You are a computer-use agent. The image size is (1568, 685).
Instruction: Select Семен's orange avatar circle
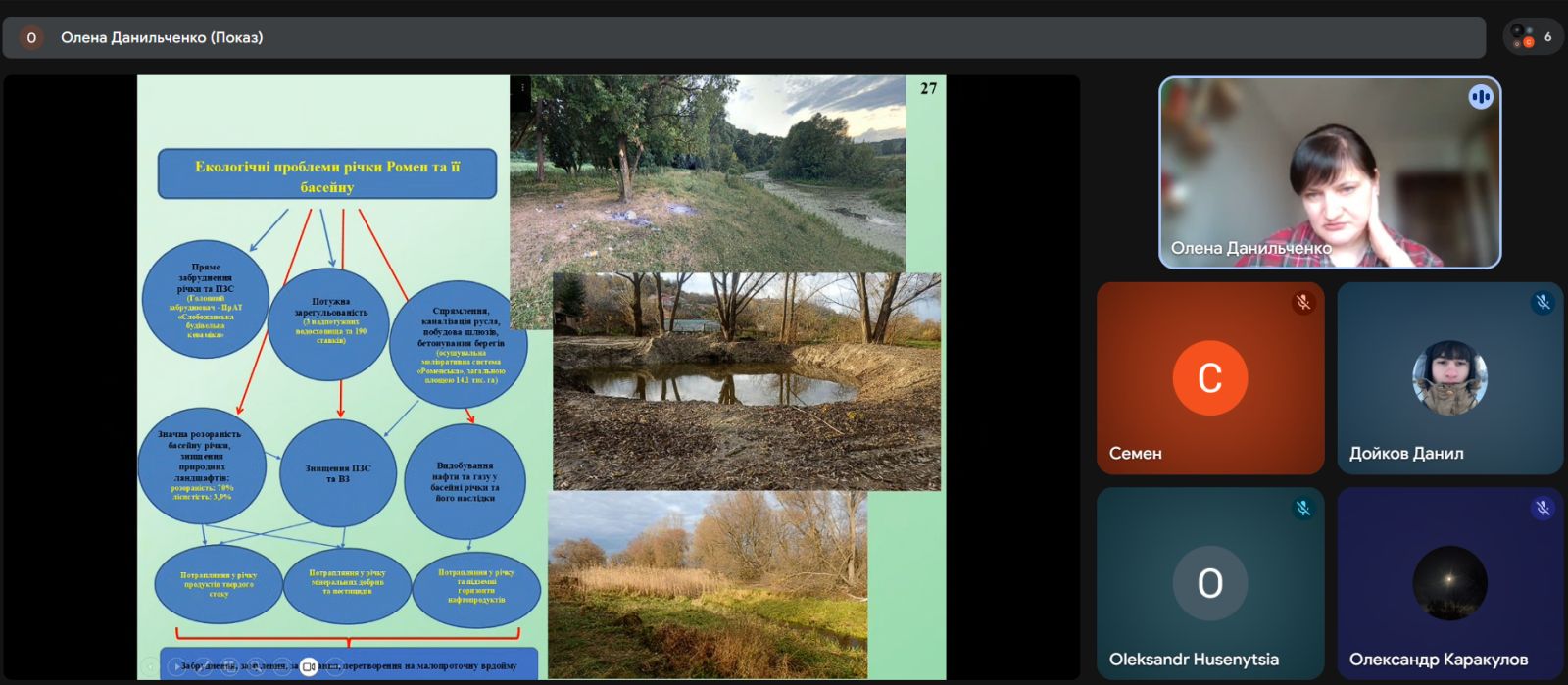1209,377
